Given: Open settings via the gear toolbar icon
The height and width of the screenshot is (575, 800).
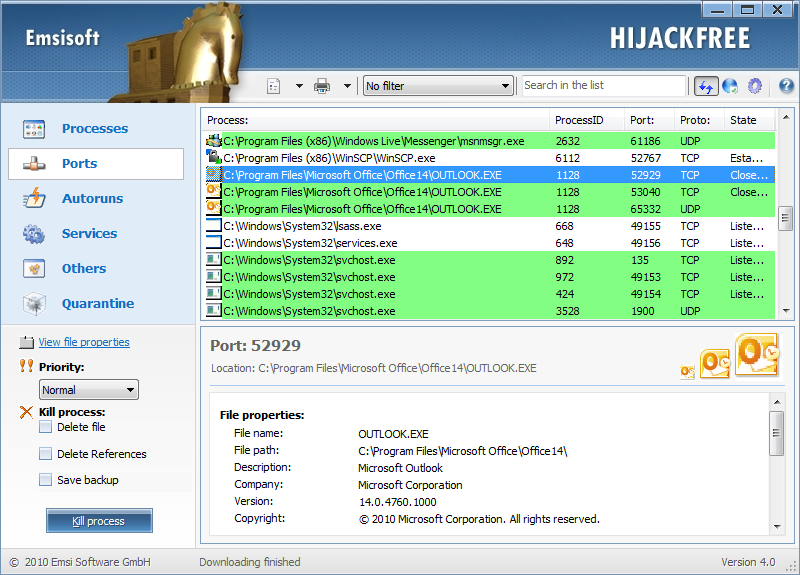Looking at the screenshot, I should [755, 86].
